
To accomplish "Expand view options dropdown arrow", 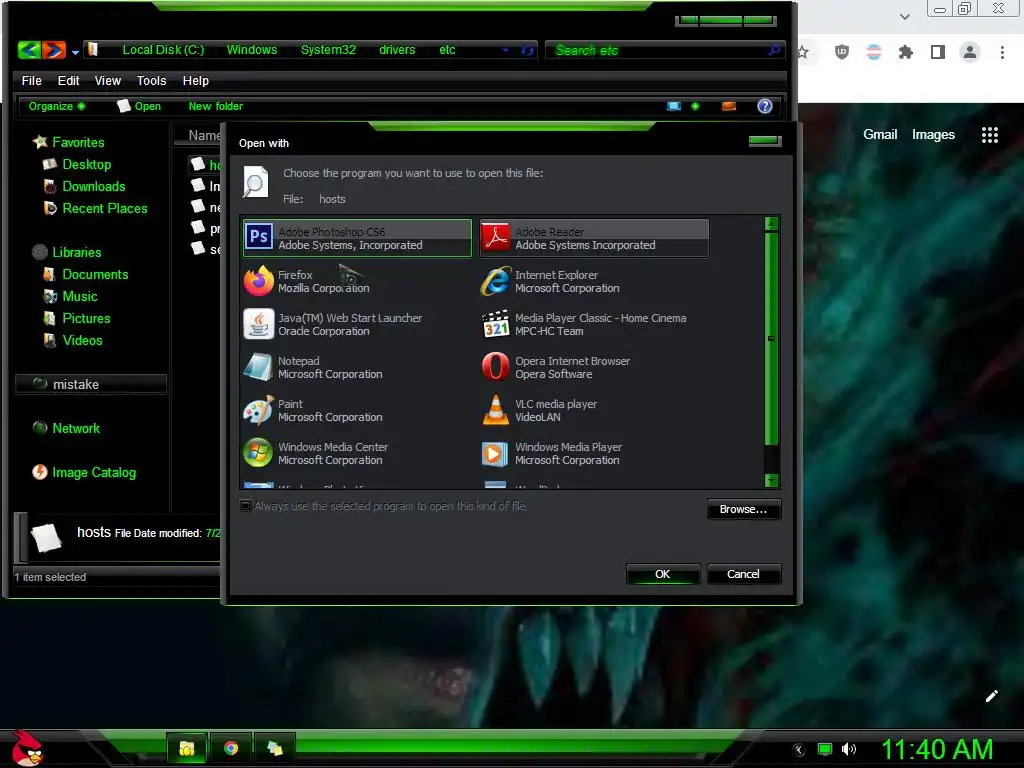I will [x=696, y=106].
